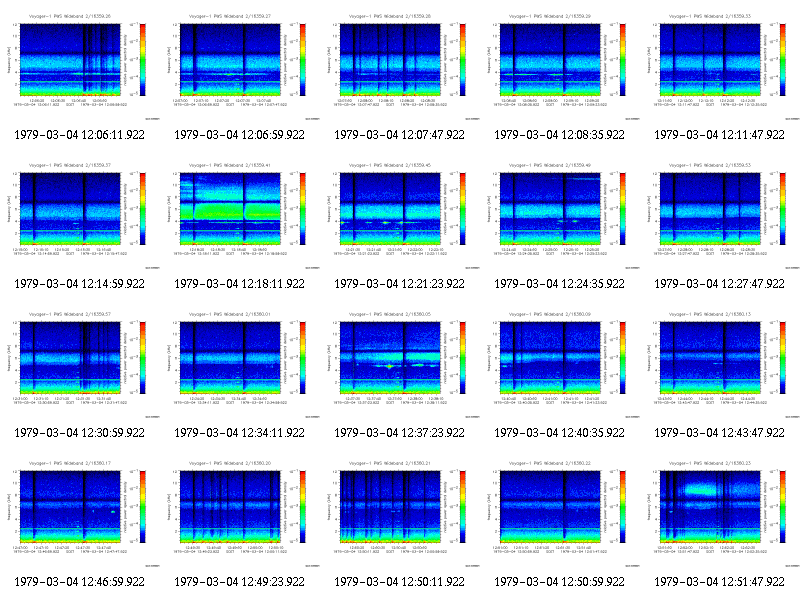Open the 12:27:47.922 spectrogram image
The image size is (800, 596).
[720, 216]
